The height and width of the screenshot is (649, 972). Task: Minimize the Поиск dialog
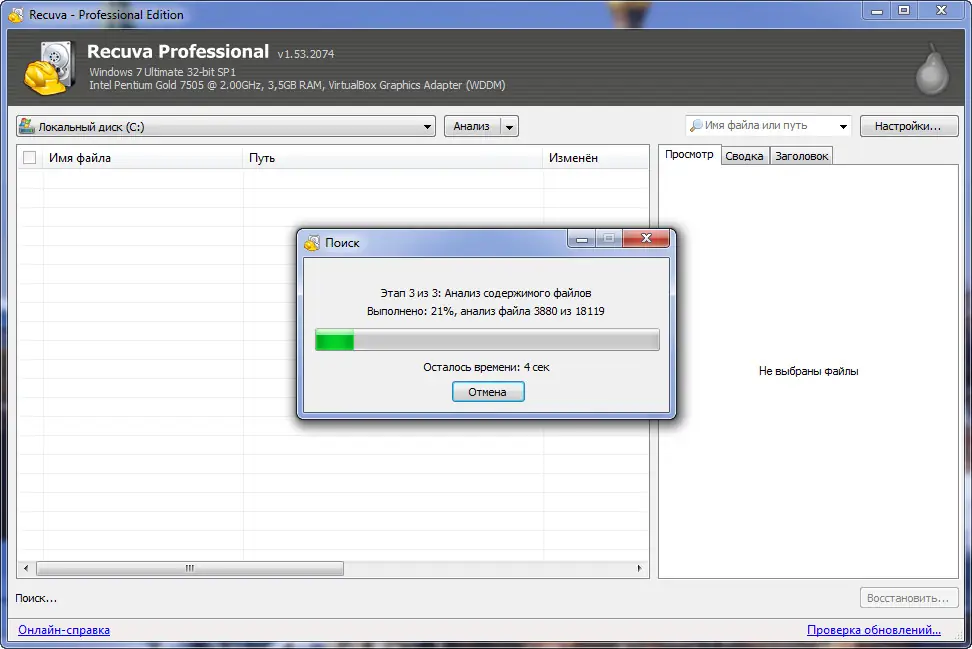point(581,239)
